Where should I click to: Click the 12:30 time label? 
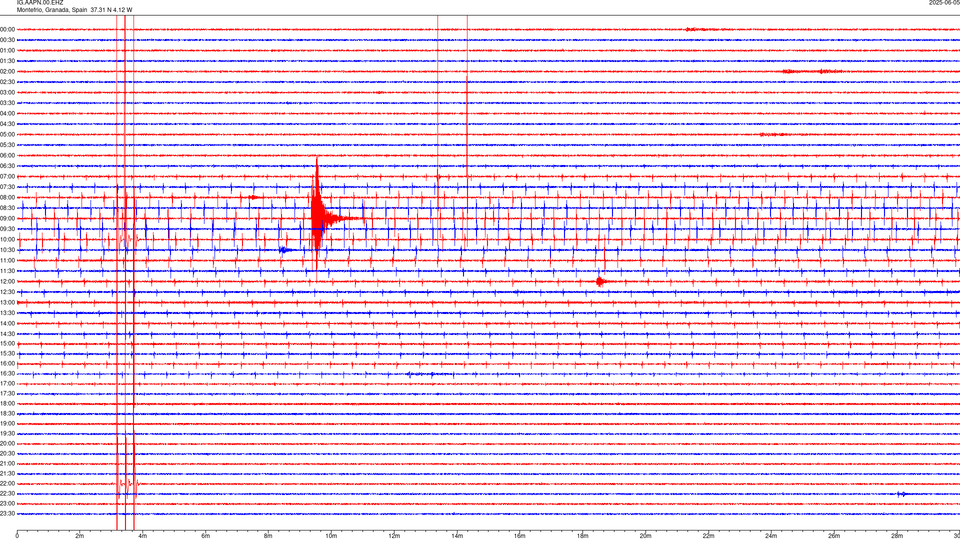[7, 292]
